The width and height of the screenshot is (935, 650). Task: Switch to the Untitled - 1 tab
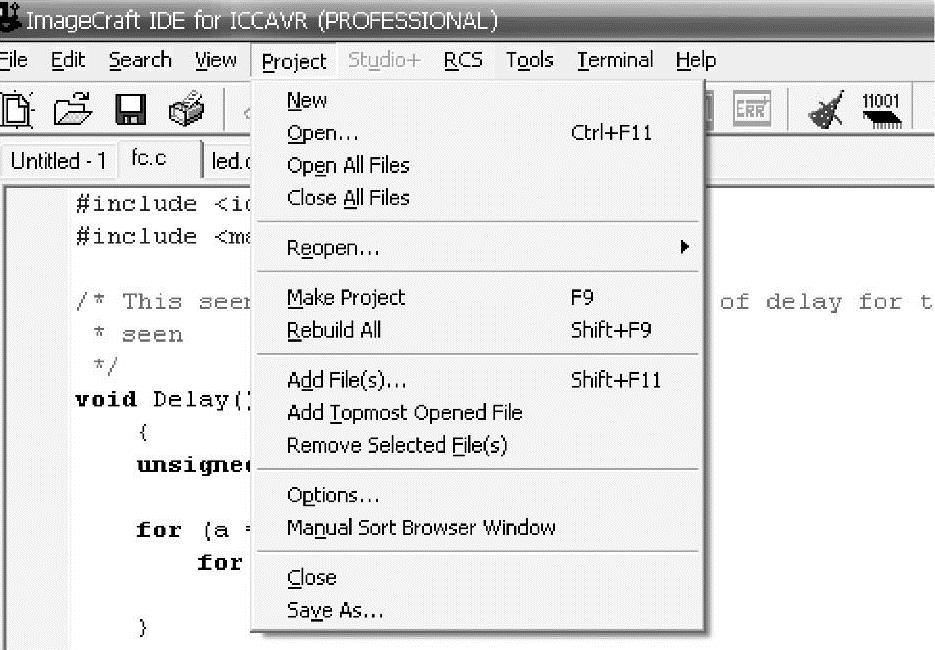59,160
